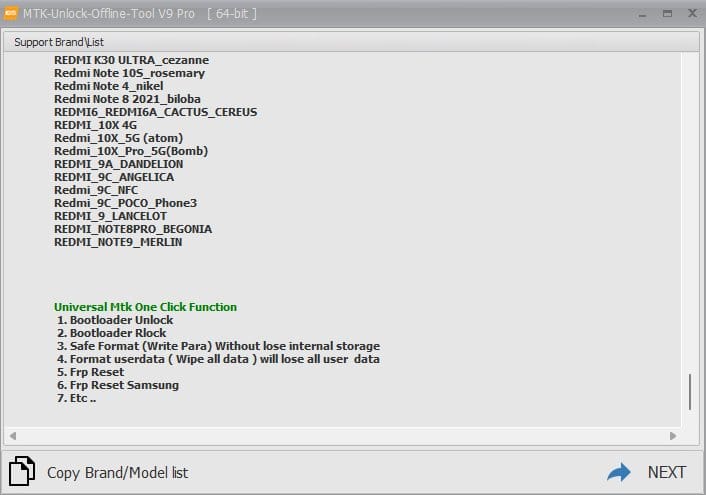Screen dimensions: 706x495
Task: Select Redmi Note 10S_rosemary line
Action: pyautogui.click(x=129, y=73)
